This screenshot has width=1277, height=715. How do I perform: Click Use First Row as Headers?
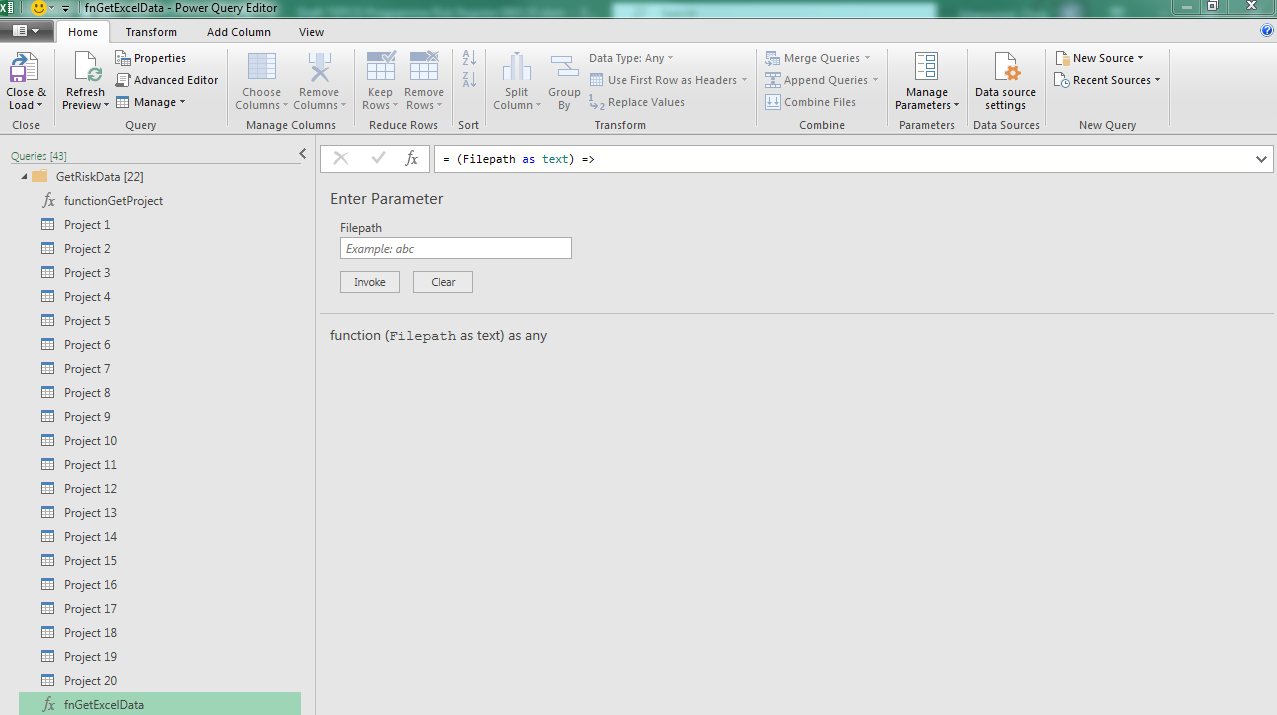(x=667, y=80)
